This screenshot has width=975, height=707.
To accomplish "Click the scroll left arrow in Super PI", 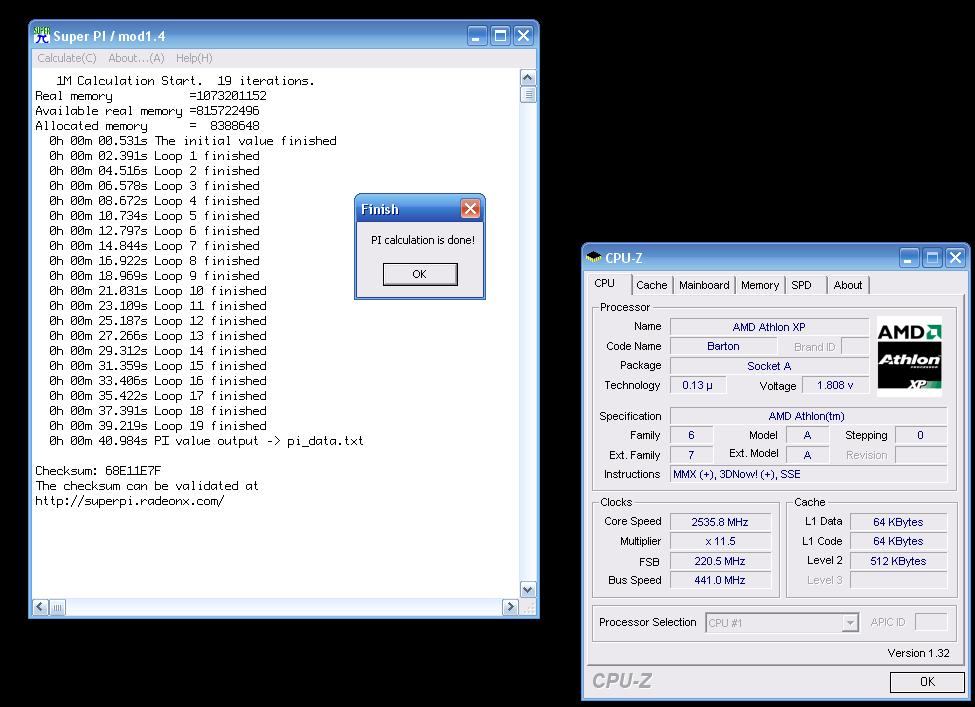I will (x=40, y=607).
